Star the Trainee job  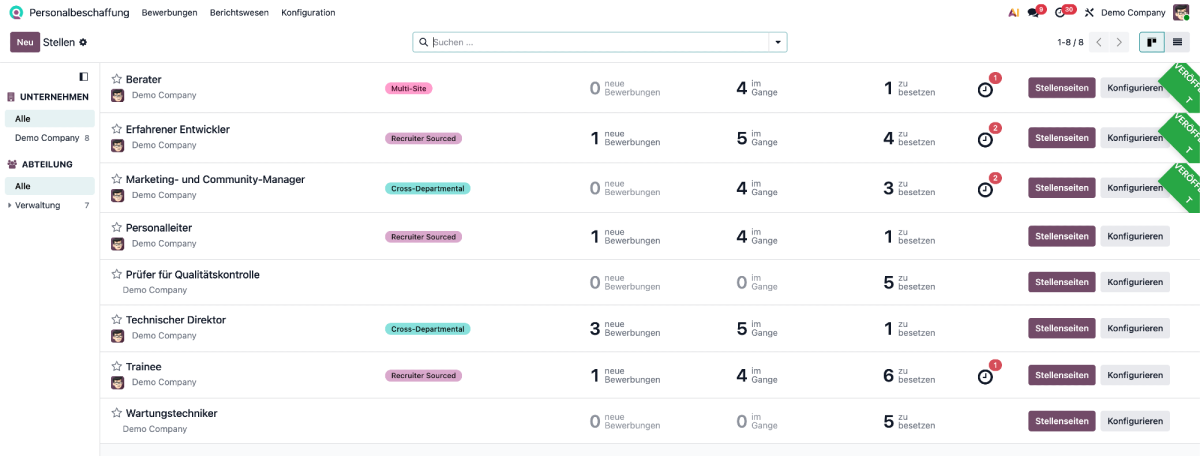[116, 367]
